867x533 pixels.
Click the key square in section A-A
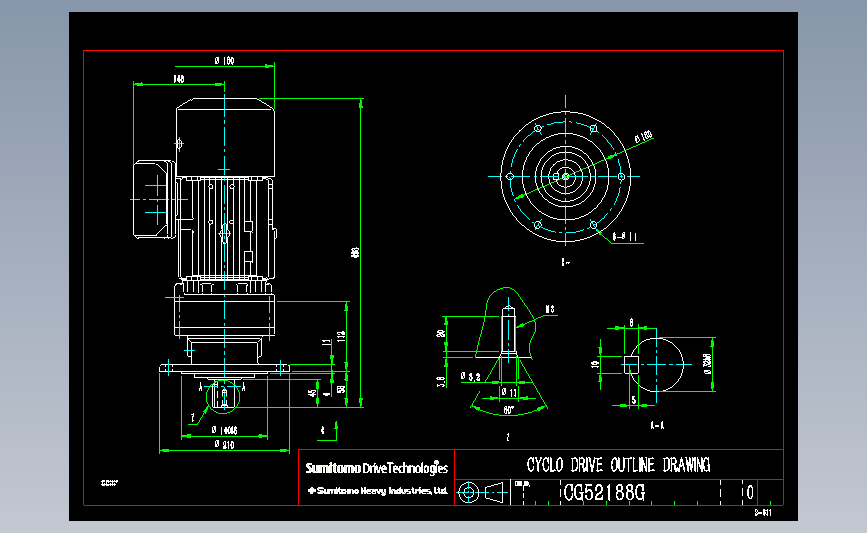(x=631, y=365)
